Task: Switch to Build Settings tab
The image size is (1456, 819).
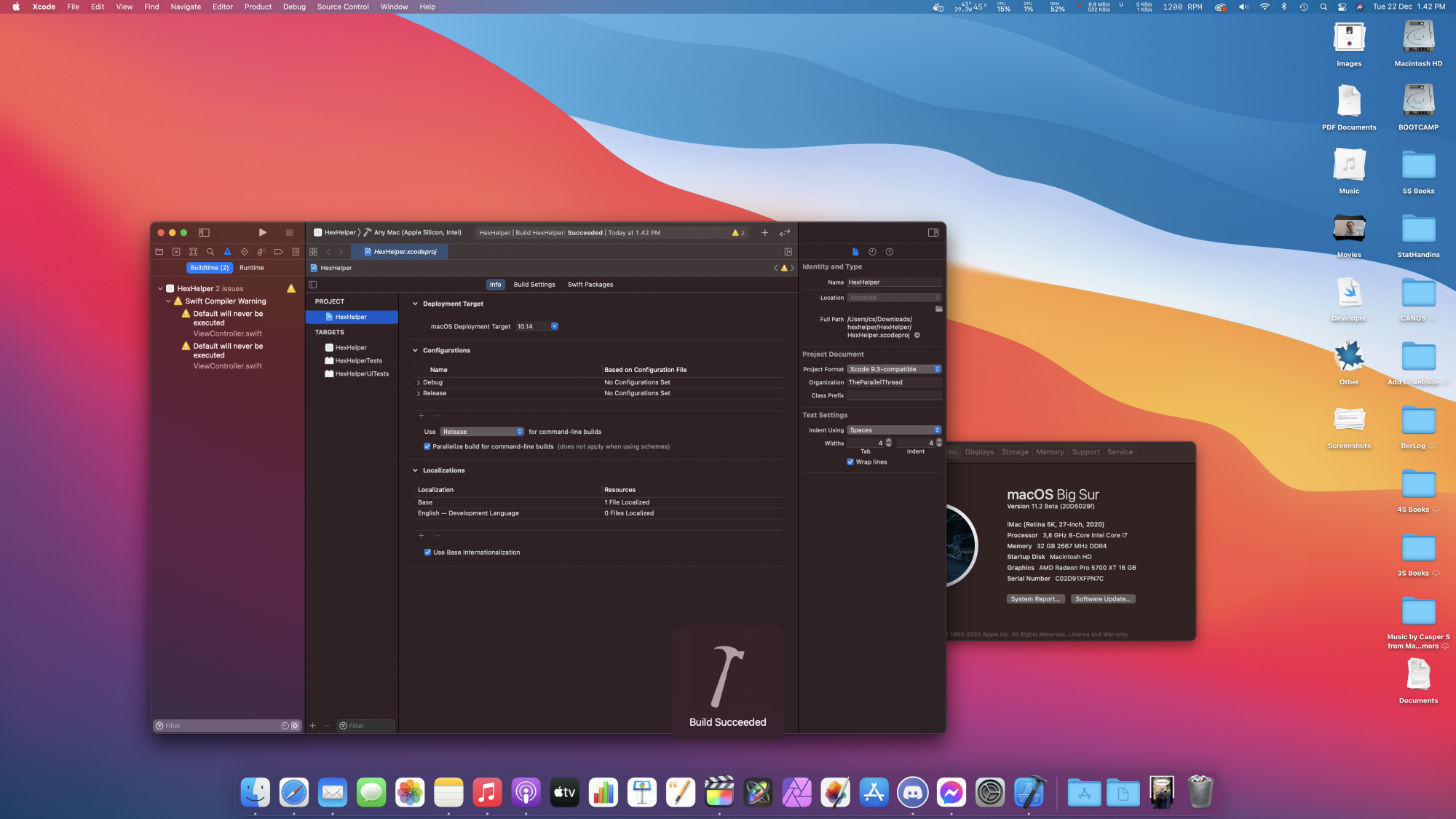Action: click(534, 285)
